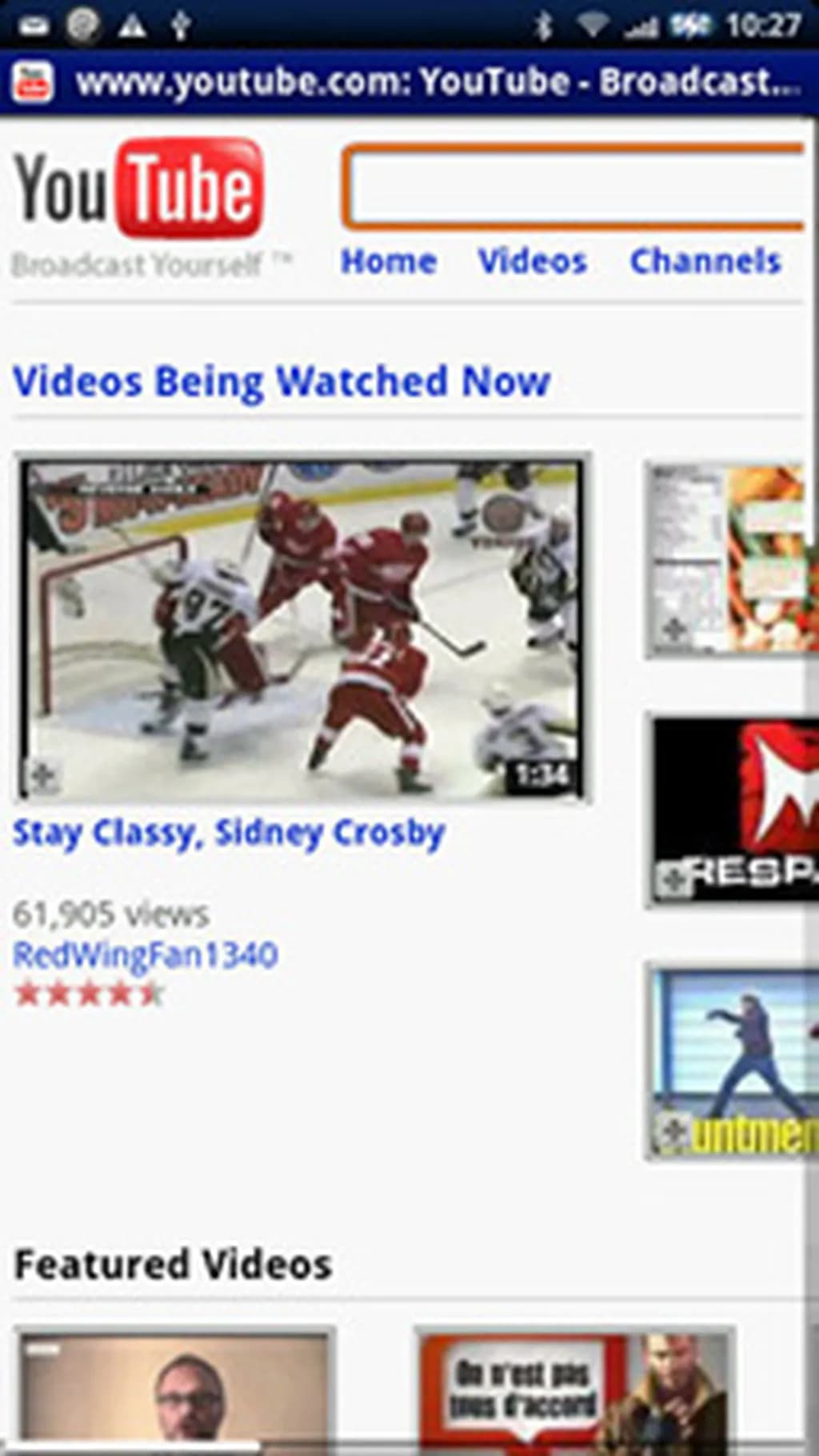Viewport: 819px width, 1456px height.
Task: Tap the plus icon on the RESP thumbnail
Action: (670, 879)
